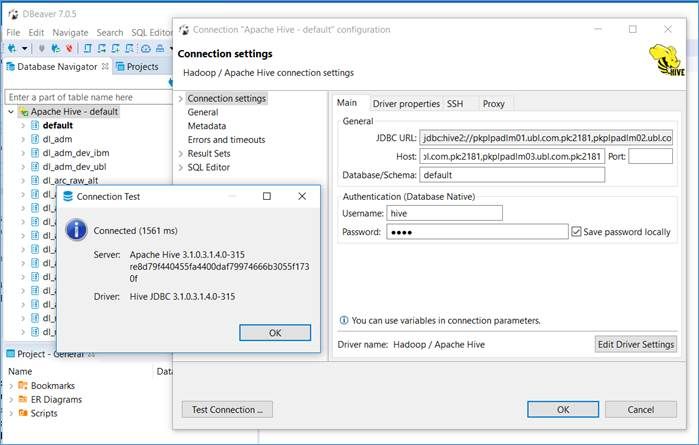Open the File menu
Image resolution: width=699 pixels, height=445 pixels.
(x=13, y=33)
